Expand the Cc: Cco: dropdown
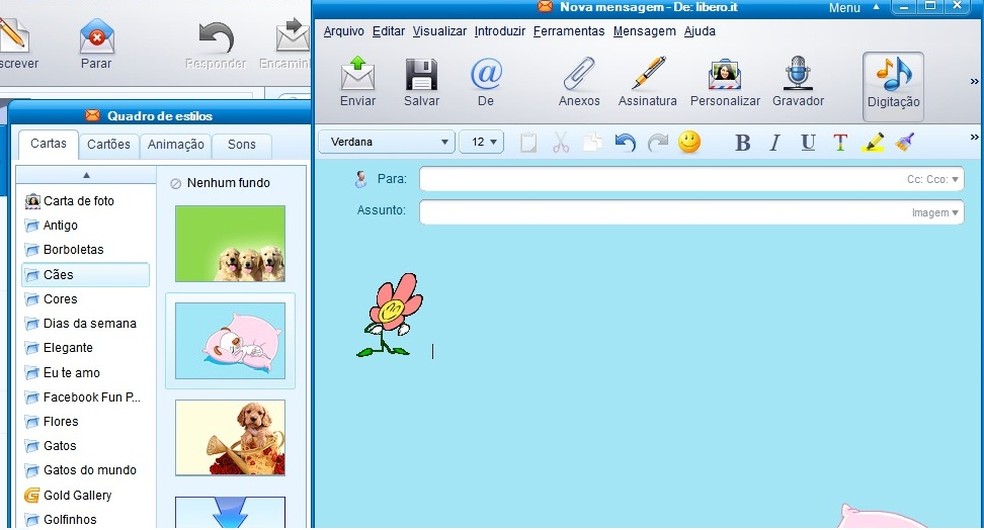The height and width of the screenshot is (530, 984). pos(933,179)
